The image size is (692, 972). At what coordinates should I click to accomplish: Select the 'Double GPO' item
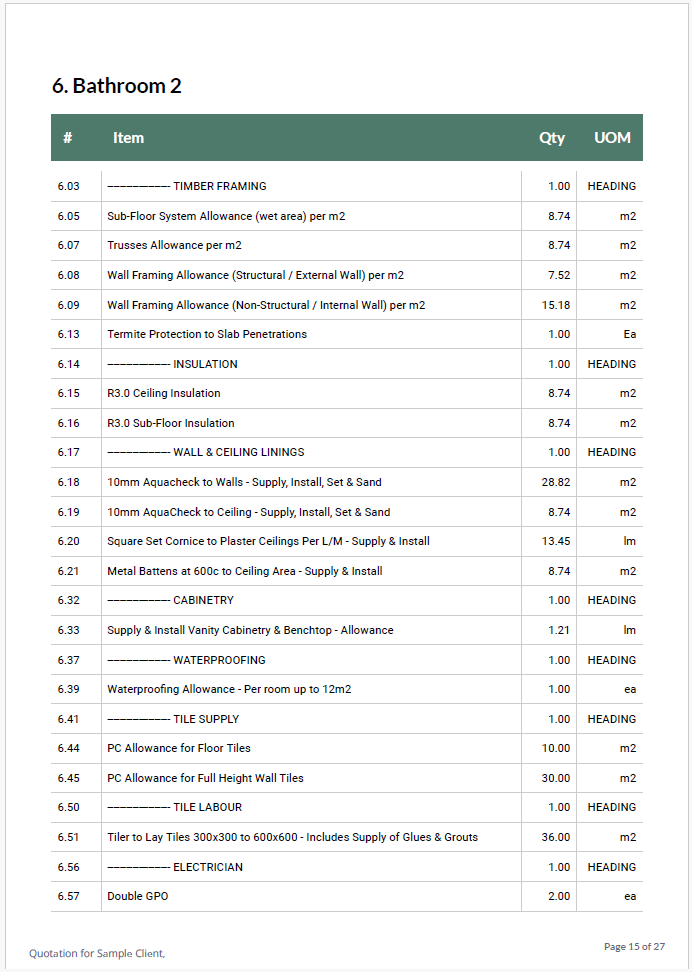[x=138, y=896]
